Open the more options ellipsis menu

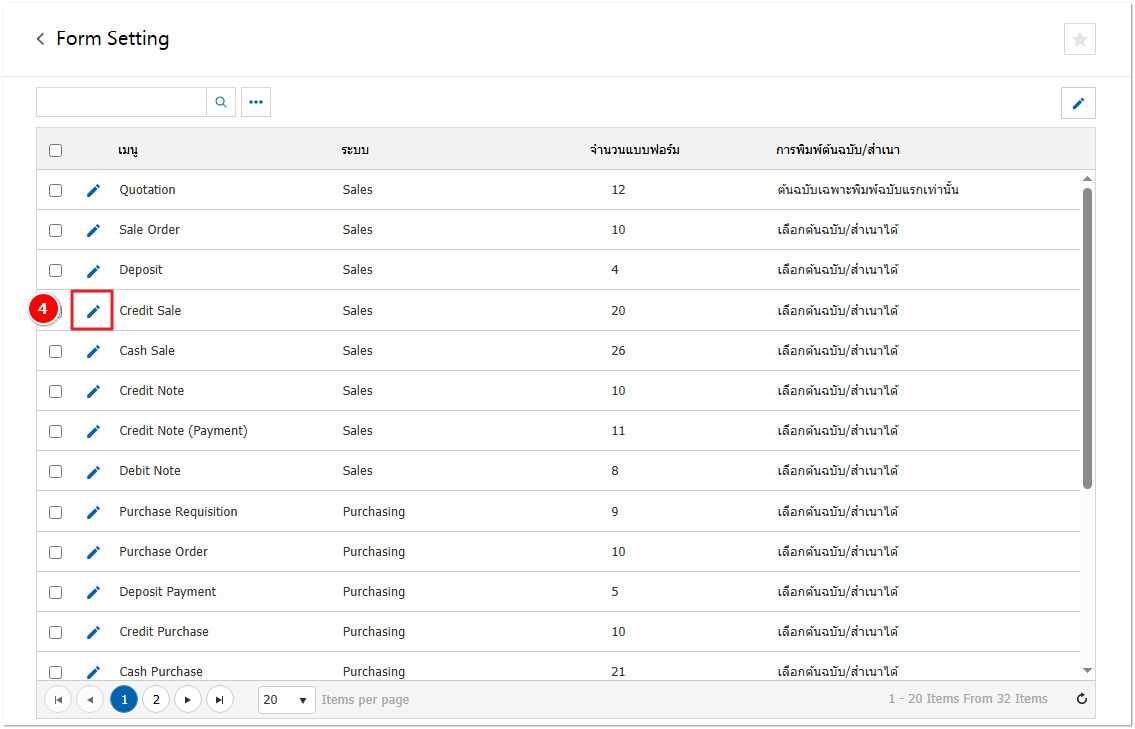(256, 102)
